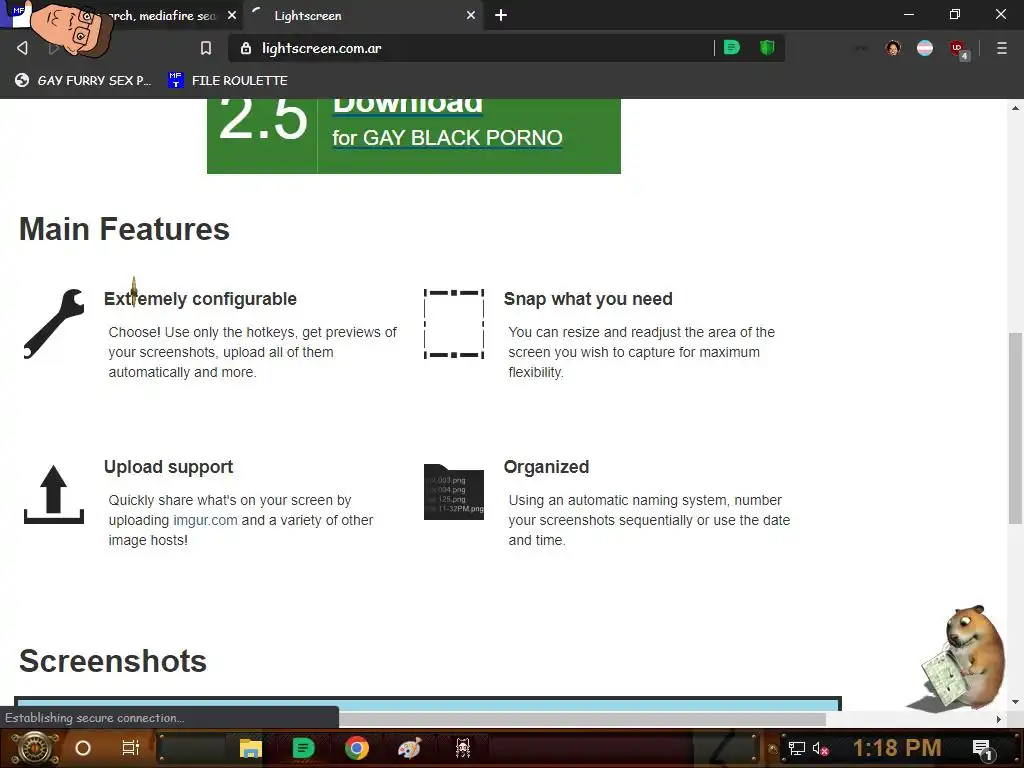
Task: Open Task View on the taskbar
Action: click(x=131, y=748)
